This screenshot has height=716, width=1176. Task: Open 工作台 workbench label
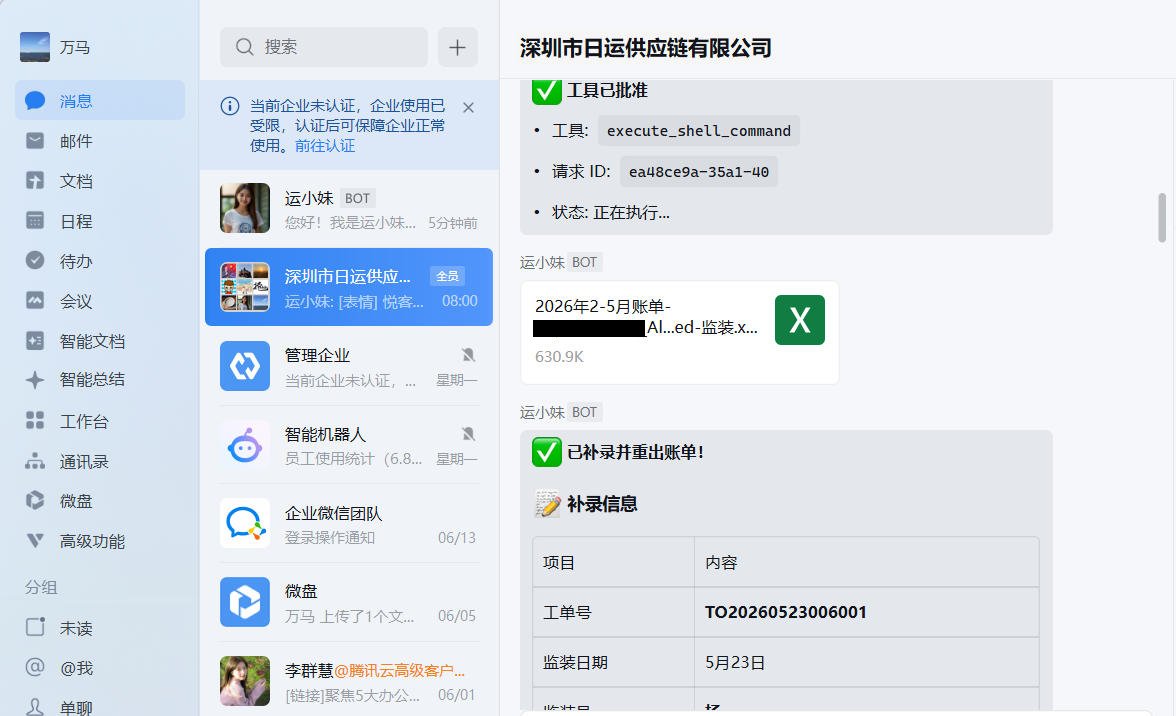pos(84,421)
